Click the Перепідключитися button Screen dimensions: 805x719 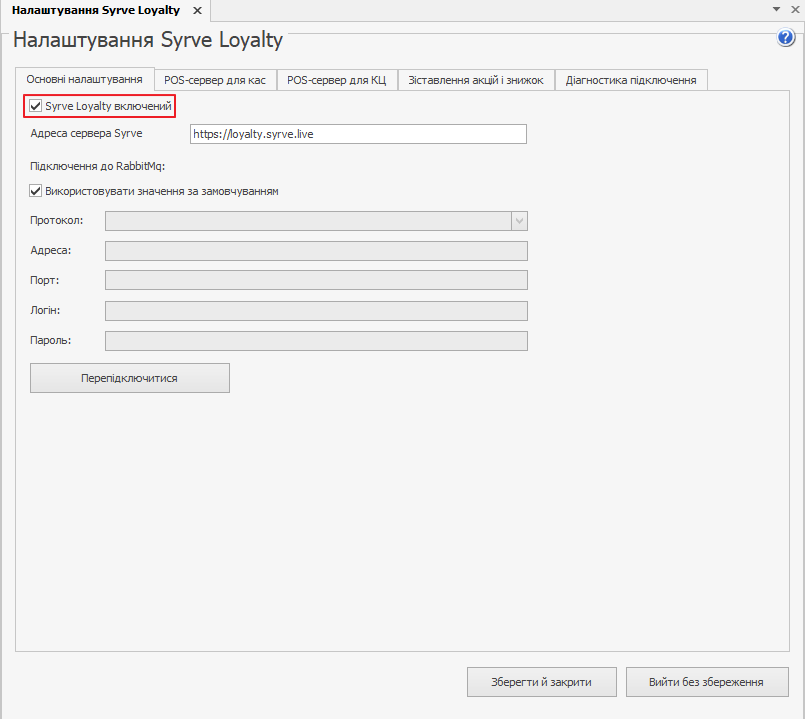pos(130,378)
